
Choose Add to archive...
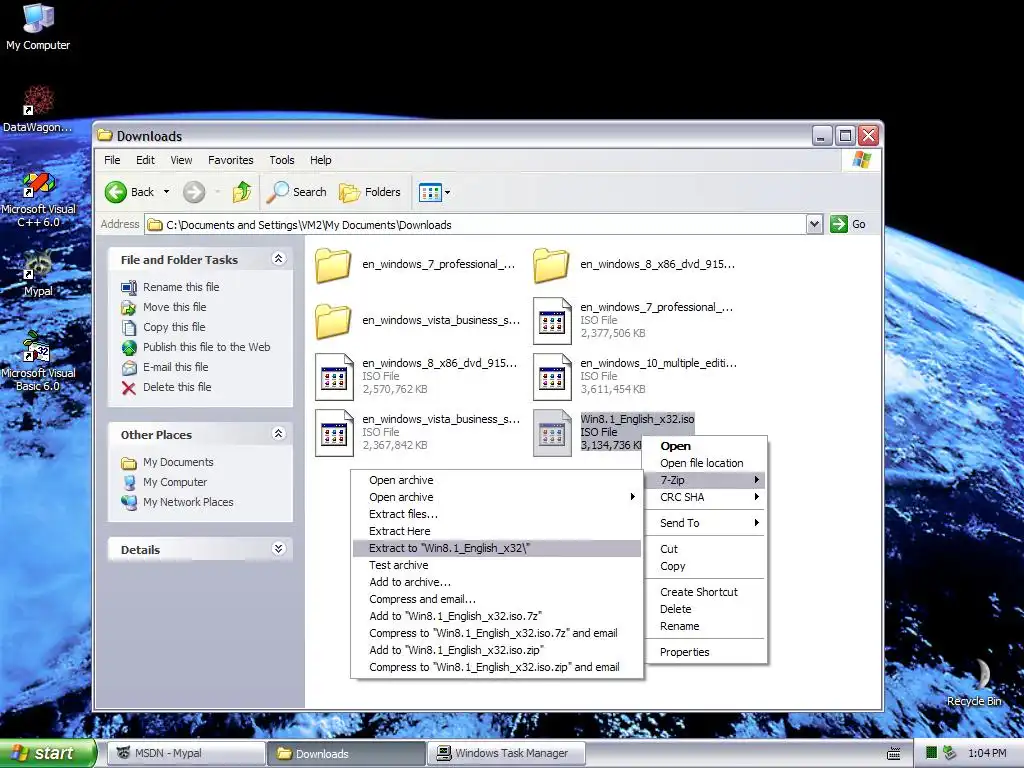pyautogui.click(x=496, y=582)
